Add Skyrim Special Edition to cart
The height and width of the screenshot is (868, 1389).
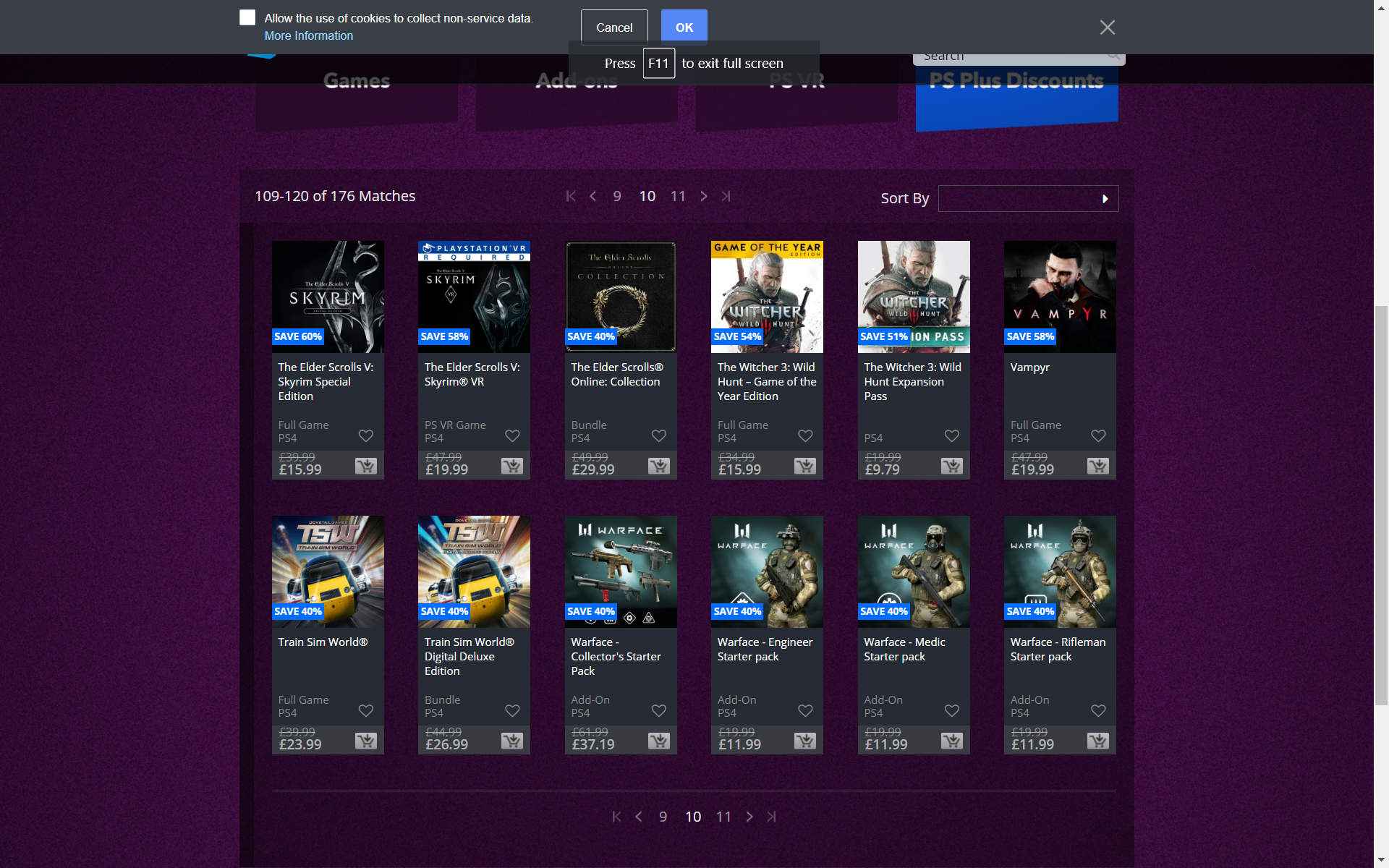[x=366, y=466]
